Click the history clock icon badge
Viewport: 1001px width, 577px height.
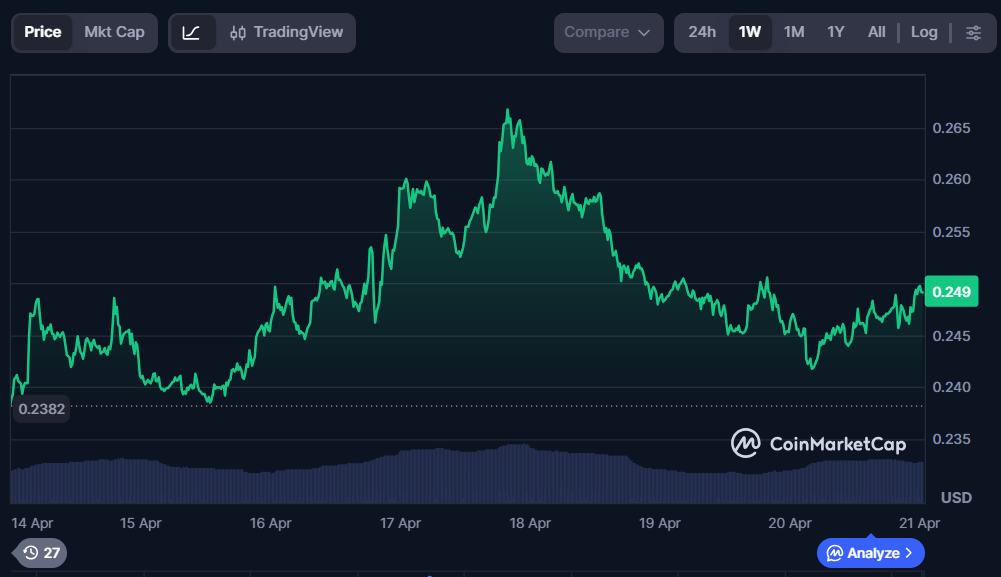click(x=41, y=553)
